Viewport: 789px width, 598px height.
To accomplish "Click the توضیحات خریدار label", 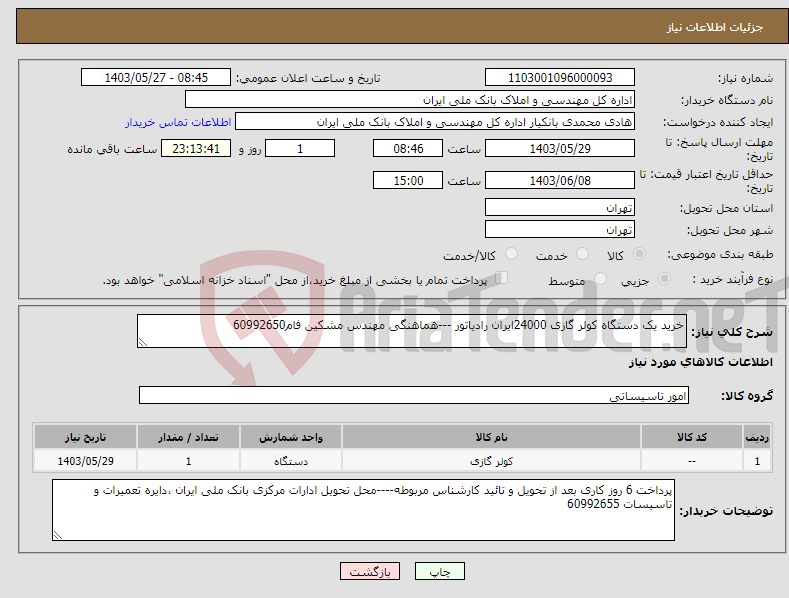I will pyautogui.click(x=726, y=511).
